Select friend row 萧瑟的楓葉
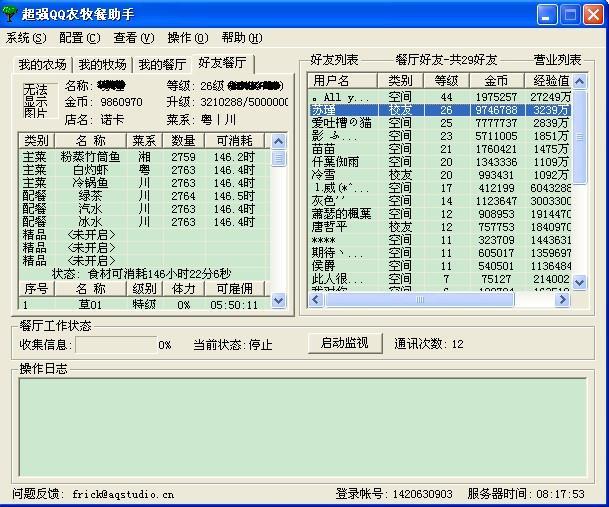Viewport: 609px width, 507px height. click(440, 214)
